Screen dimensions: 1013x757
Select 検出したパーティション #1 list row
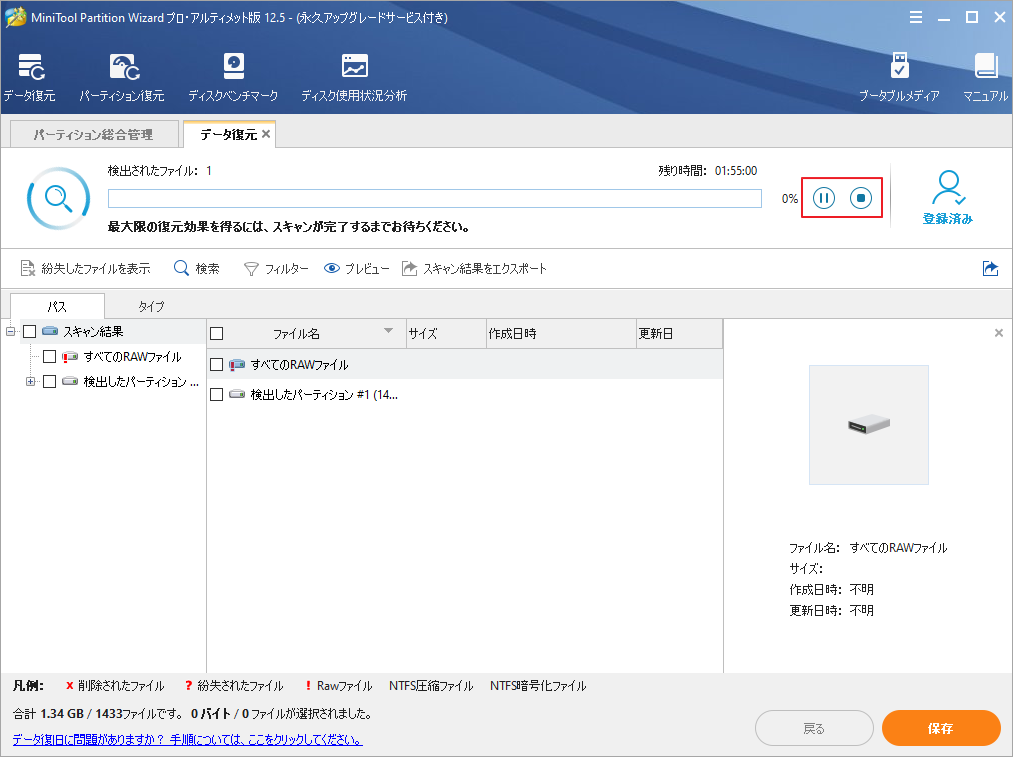coord(465,395)
